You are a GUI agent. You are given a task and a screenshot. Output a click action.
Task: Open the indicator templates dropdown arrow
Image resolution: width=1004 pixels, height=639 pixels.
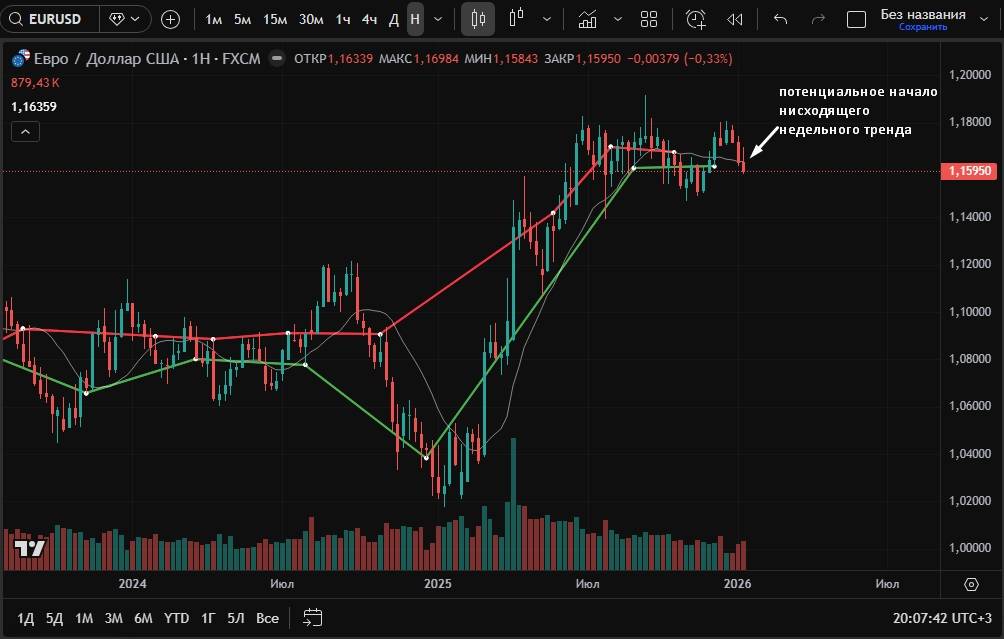pyautogui.click(x=617, y=19)
